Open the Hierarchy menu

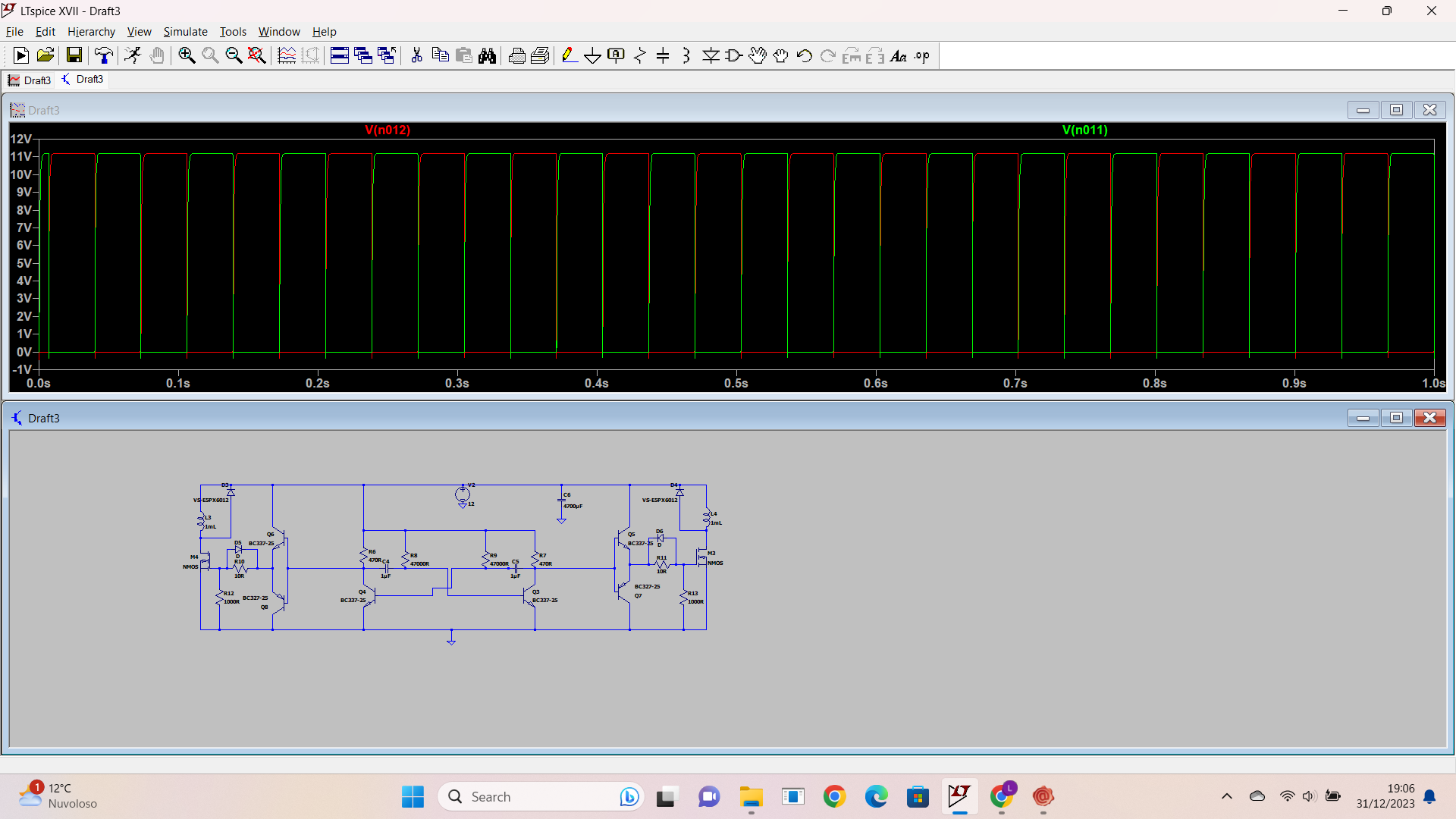coord(91,32)
